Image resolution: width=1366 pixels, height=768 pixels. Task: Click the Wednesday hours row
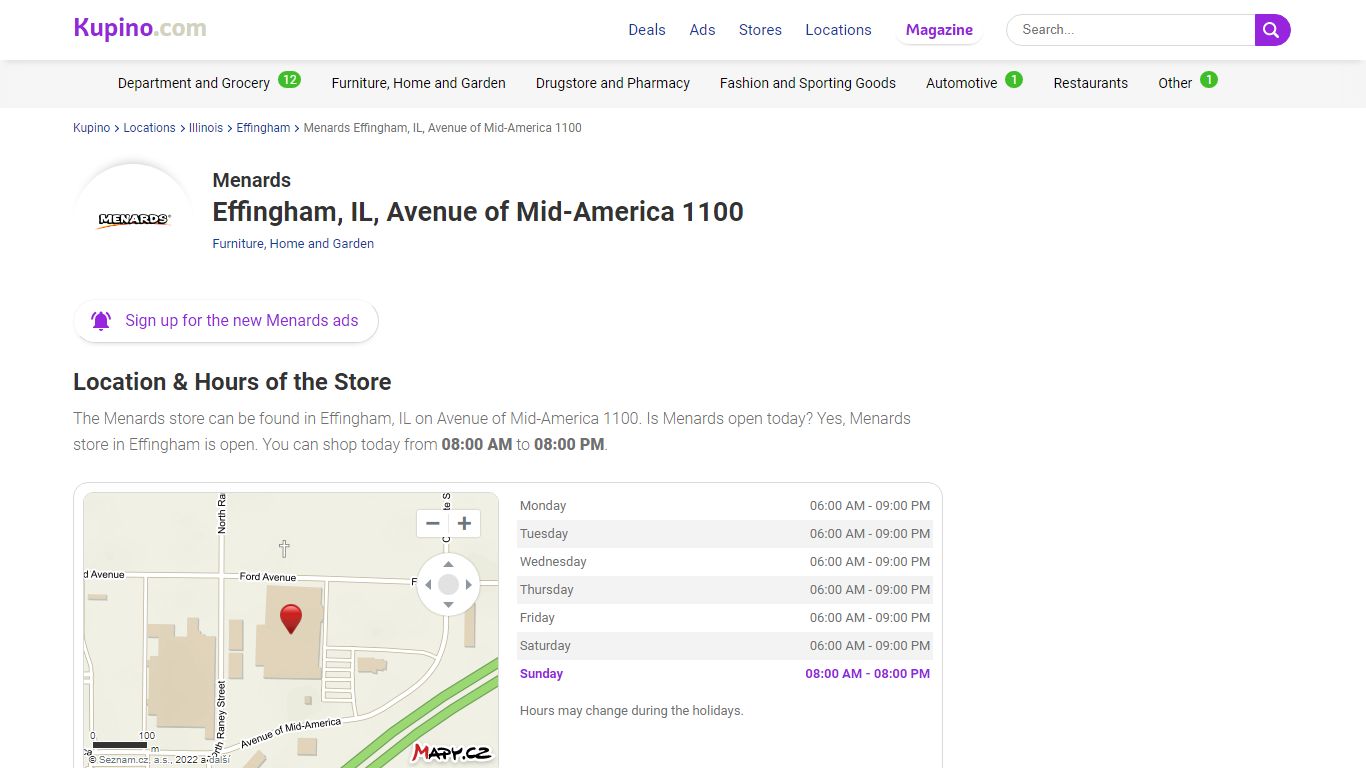pos(725,562)
